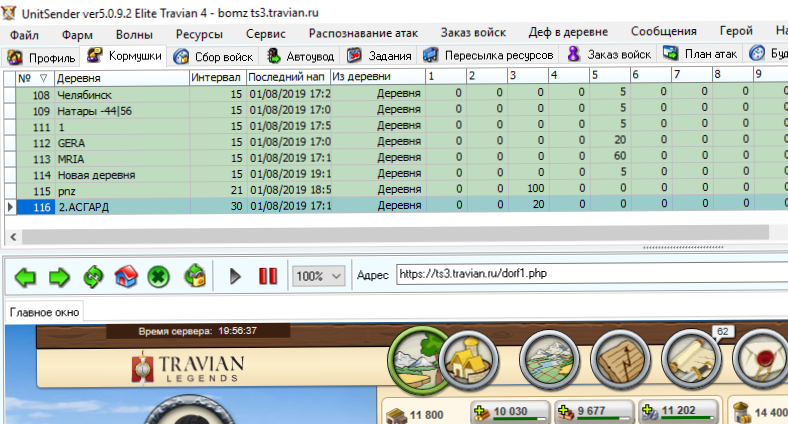
Task: Sort by the Из деревни column header
Action: click(378, 77)
